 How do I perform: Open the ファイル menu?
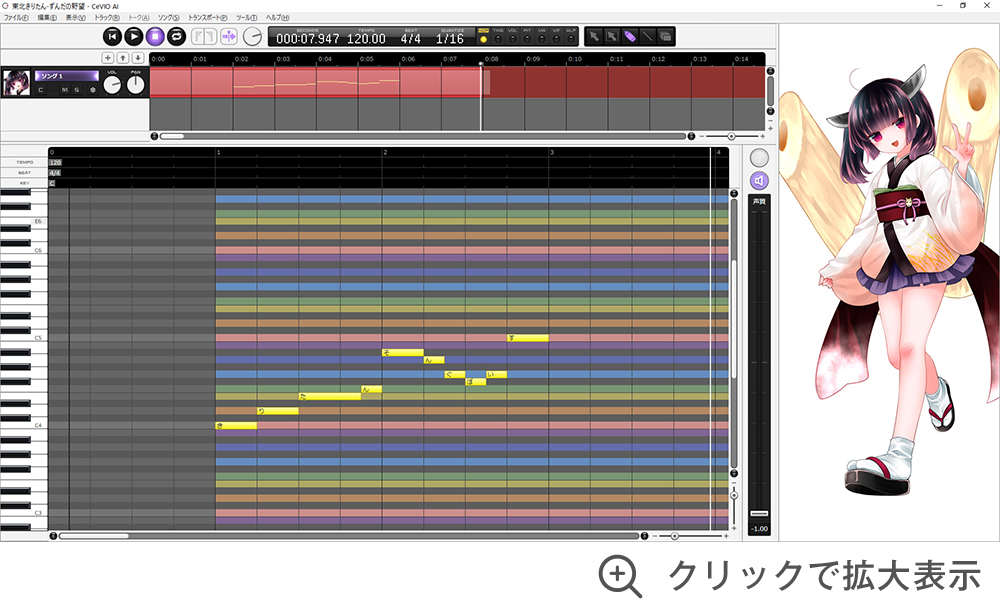click(x=17, y=18)
